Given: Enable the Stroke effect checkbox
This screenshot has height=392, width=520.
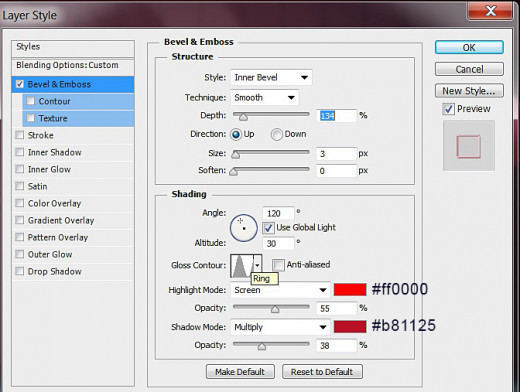Looking at the screenshot, I should [20, 135].
